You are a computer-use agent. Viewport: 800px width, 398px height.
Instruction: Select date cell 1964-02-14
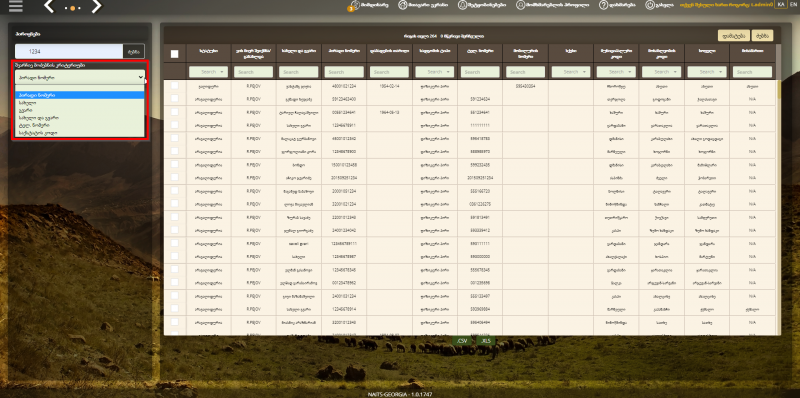[x=389, y=86]
